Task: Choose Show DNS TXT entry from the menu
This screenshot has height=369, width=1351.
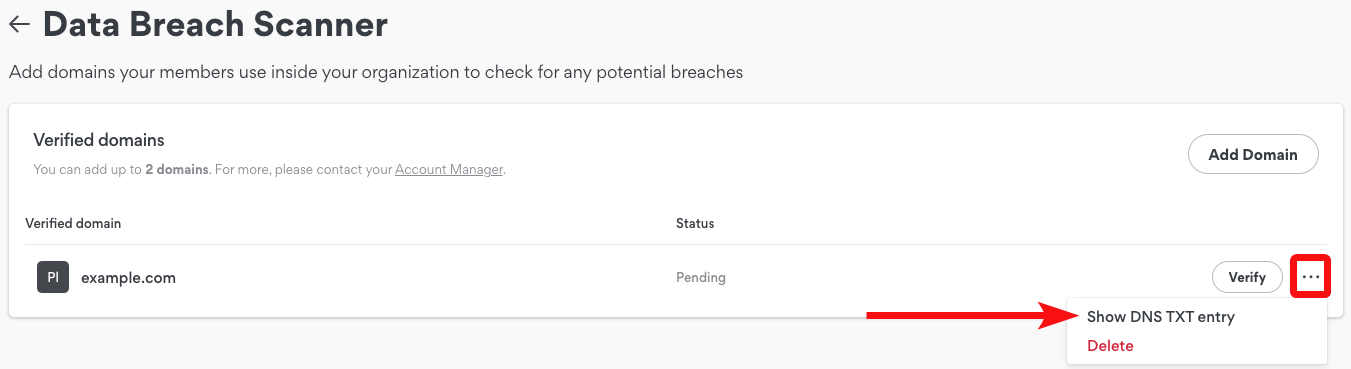Action: click(x=1161, y=317)
